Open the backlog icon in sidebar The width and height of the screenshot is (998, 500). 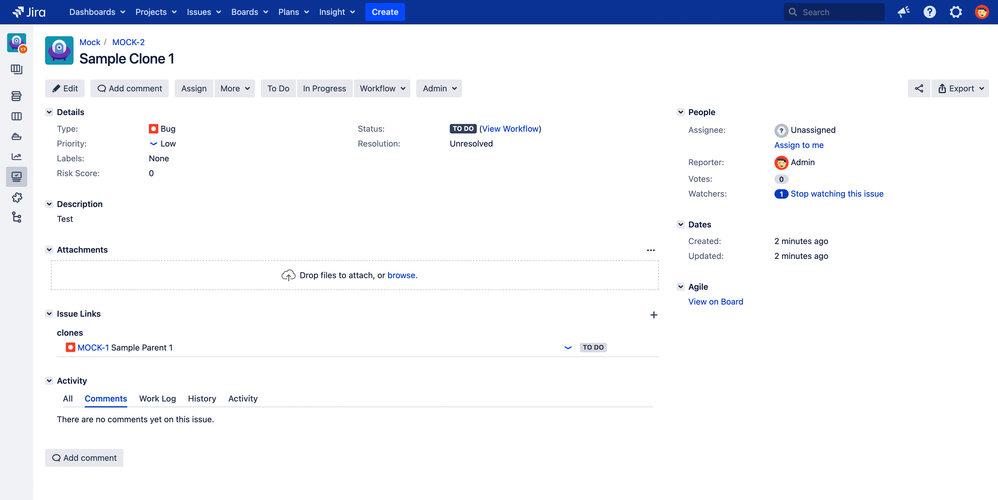(x=17, y=96)
